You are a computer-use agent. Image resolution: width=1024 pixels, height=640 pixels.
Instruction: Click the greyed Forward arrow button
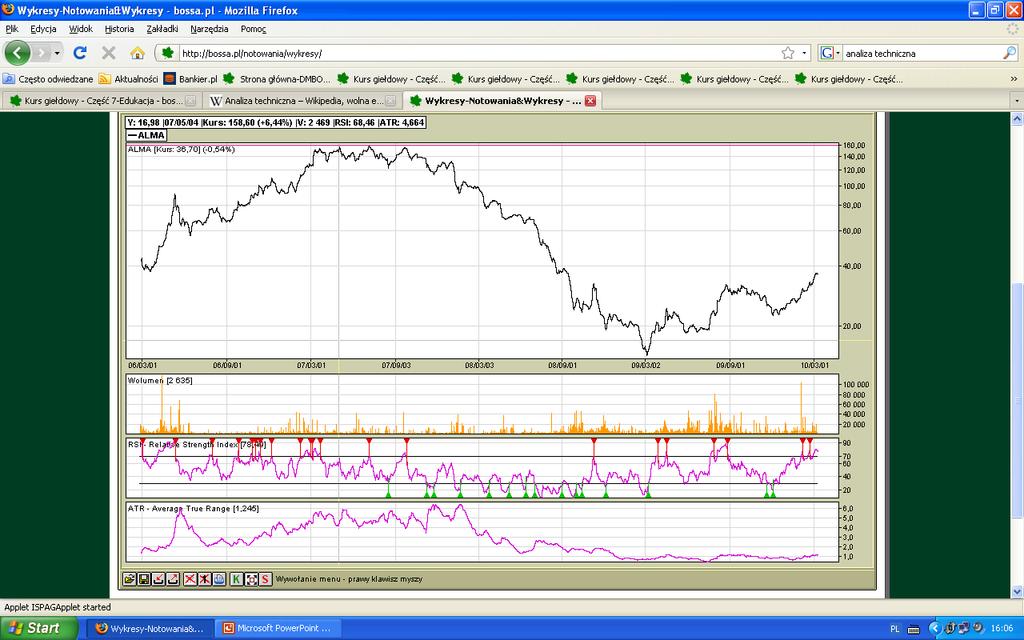click(x=41, y=53)
